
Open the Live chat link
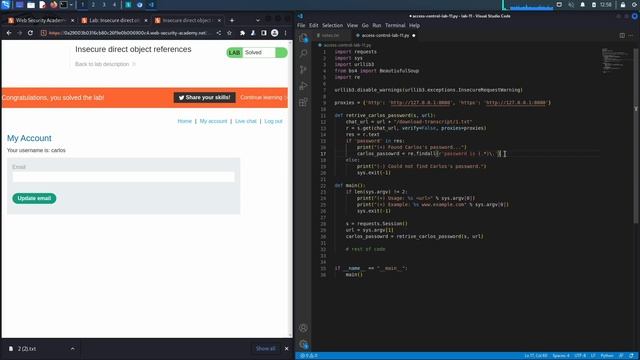pos(246,121)
